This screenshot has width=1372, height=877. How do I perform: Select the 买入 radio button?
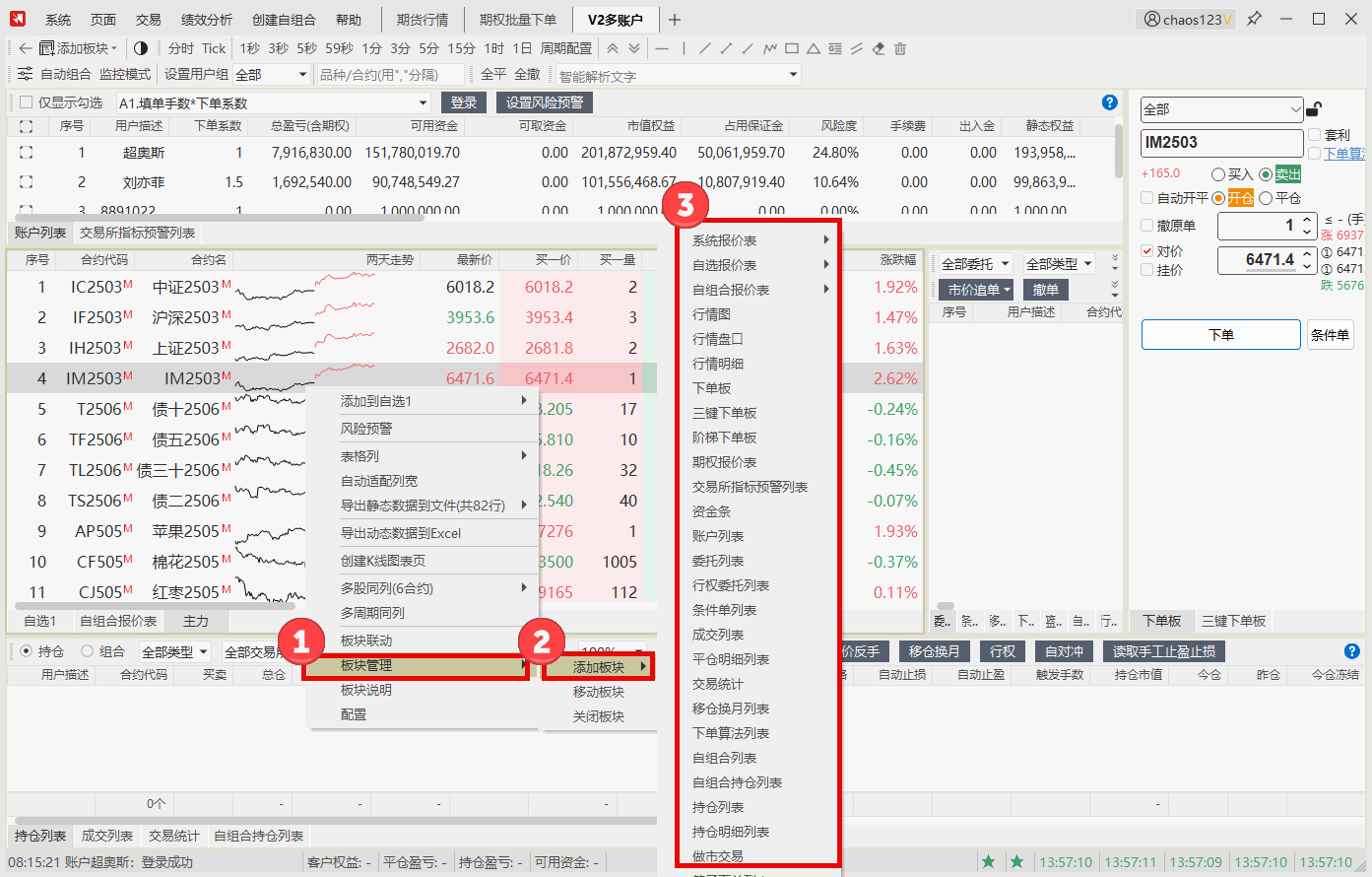[x=1218, y=174]
